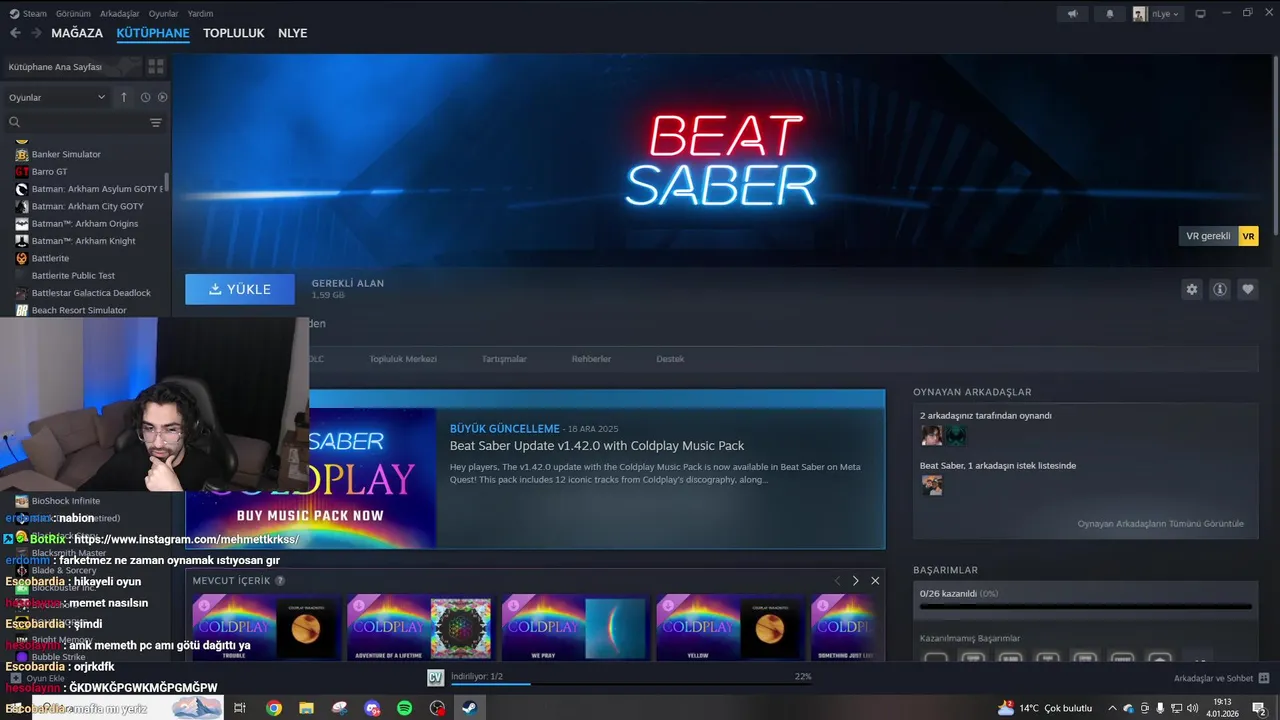Switch to the KÜTÜPHANE tab
Image resolution: width=1280 pixels, height=720 pixels.
(153, 33)
